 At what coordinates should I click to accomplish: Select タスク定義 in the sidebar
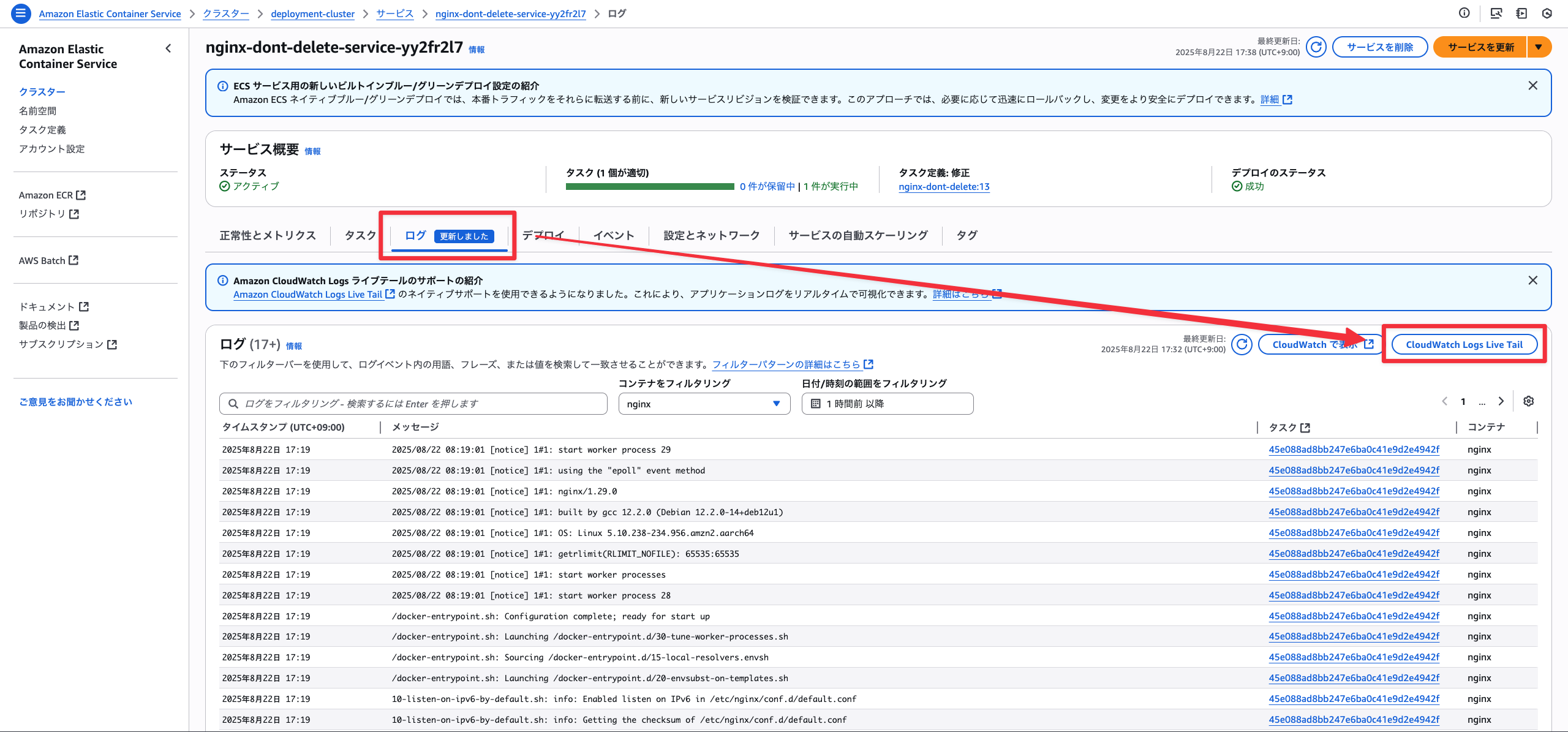(x=42, y=130)
